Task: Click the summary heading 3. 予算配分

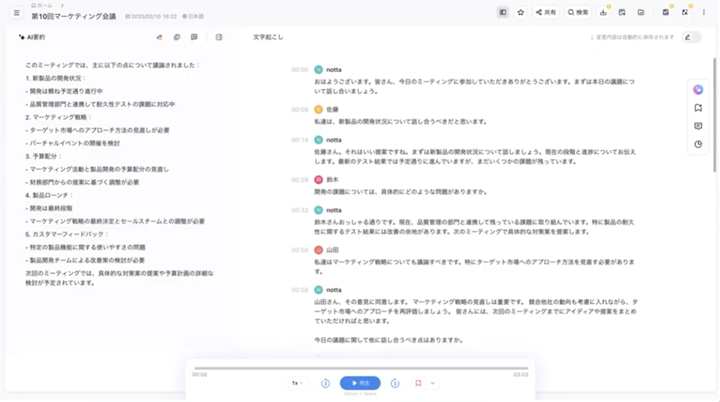Action: tap(43, 156)
